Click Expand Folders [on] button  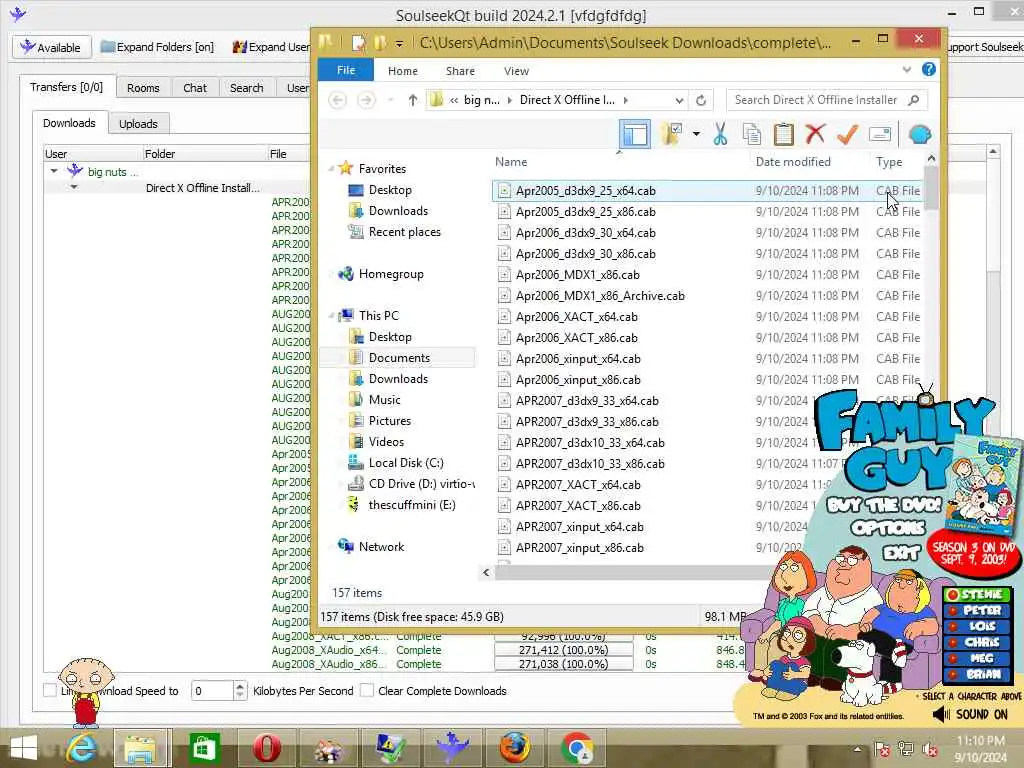point(157,47)
